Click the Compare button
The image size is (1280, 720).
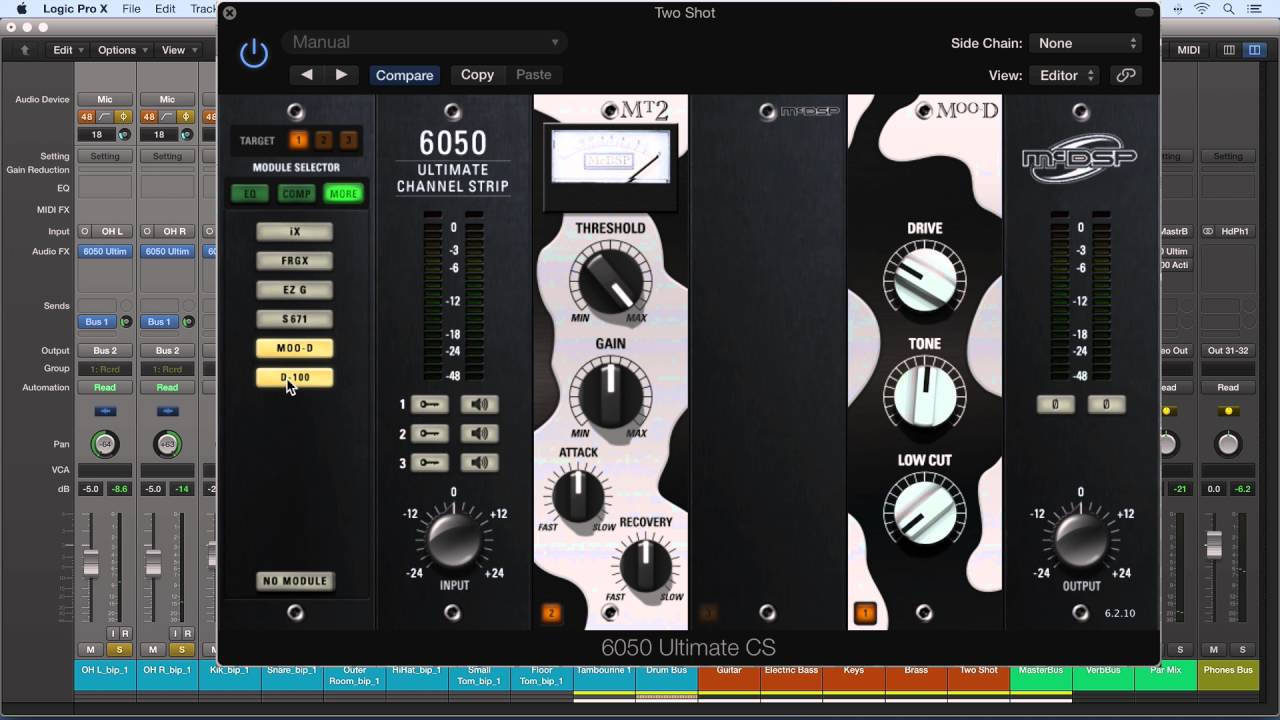404,75
